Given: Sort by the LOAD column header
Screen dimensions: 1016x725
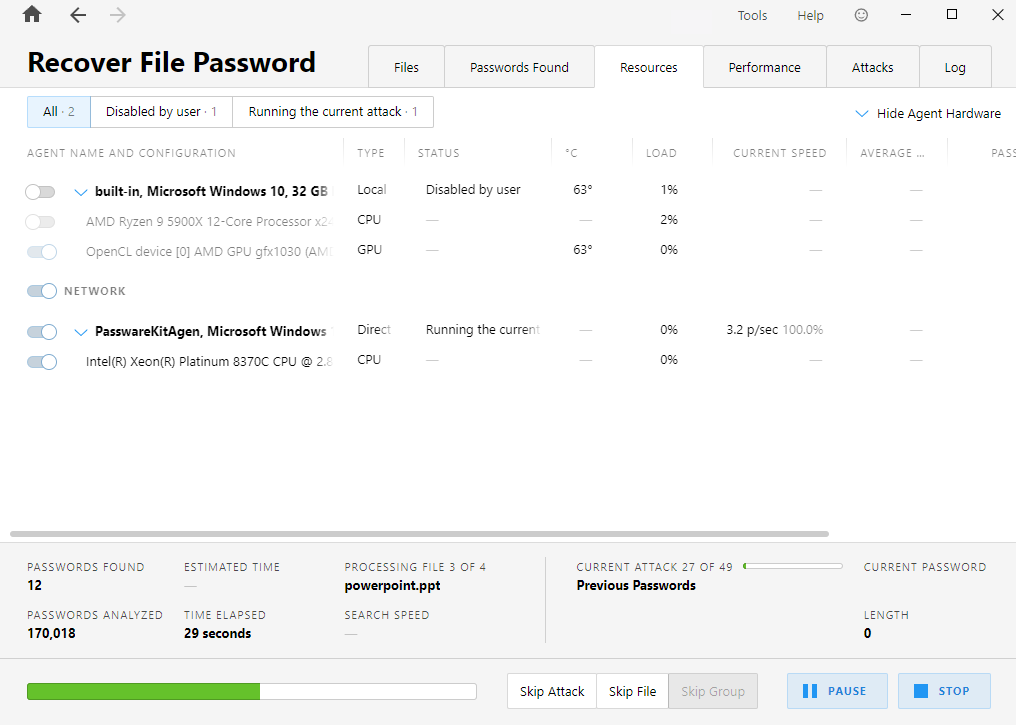Looking at the screenshot, I should click(x=661, y=154).
